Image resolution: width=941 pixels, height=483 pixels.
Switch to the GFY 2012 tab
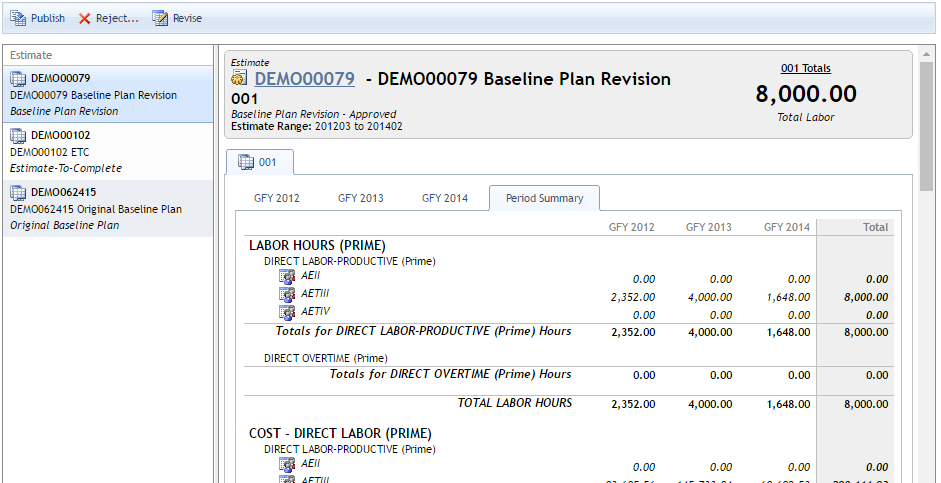[x=277, y=198]
